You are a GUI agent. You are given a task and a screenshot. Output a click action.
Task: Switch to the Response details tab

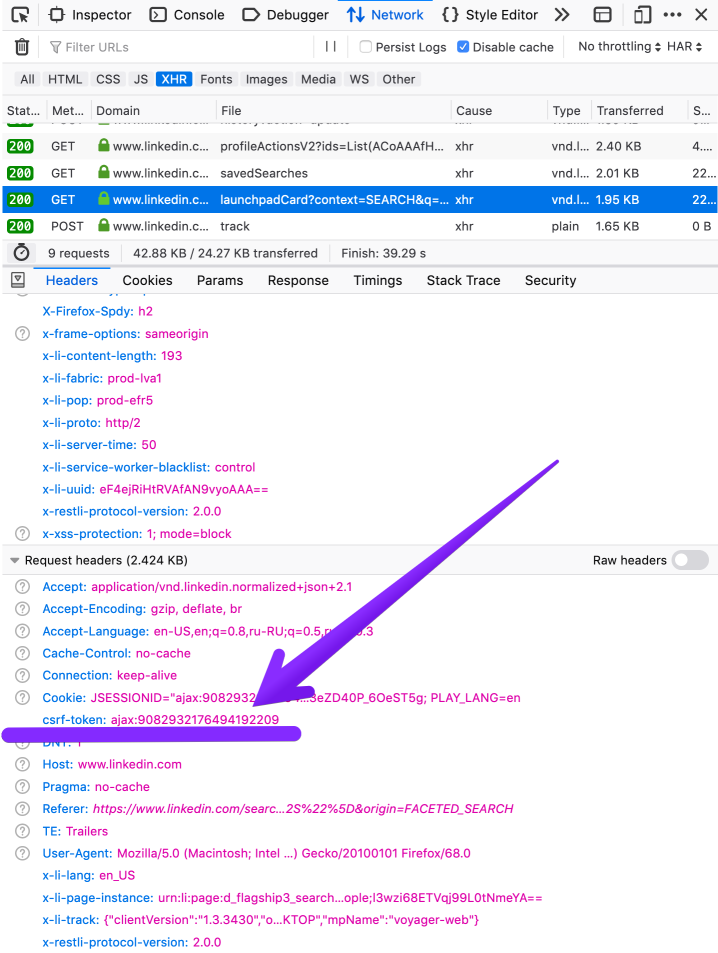(x=299, y=280)
